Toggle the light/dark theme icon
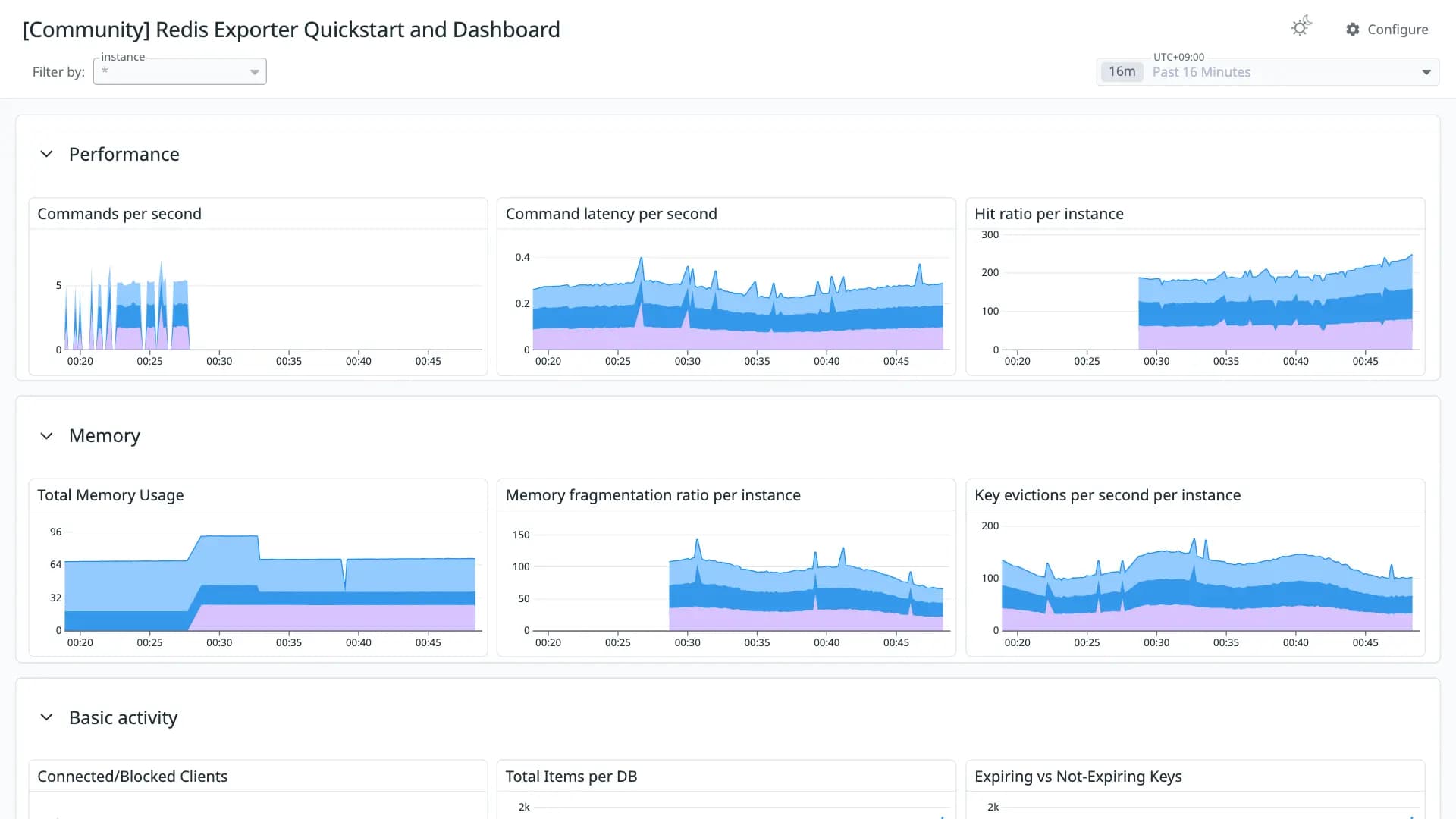This screenshot has width=1456, height=819. pos(1301,27)
